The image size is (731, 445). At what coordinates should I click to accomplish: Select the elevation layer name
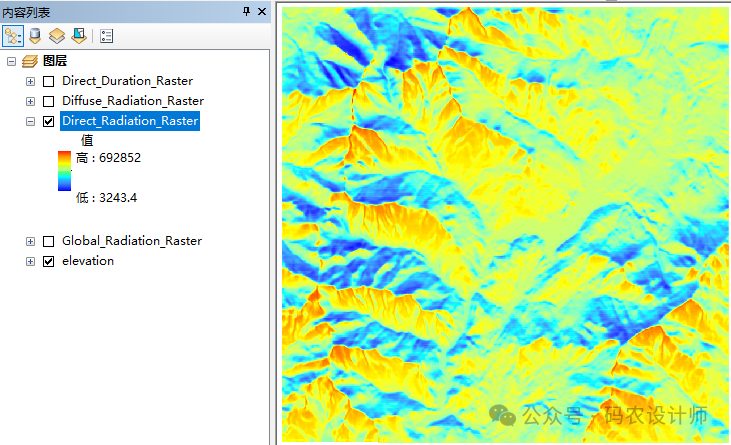[88, 261]
